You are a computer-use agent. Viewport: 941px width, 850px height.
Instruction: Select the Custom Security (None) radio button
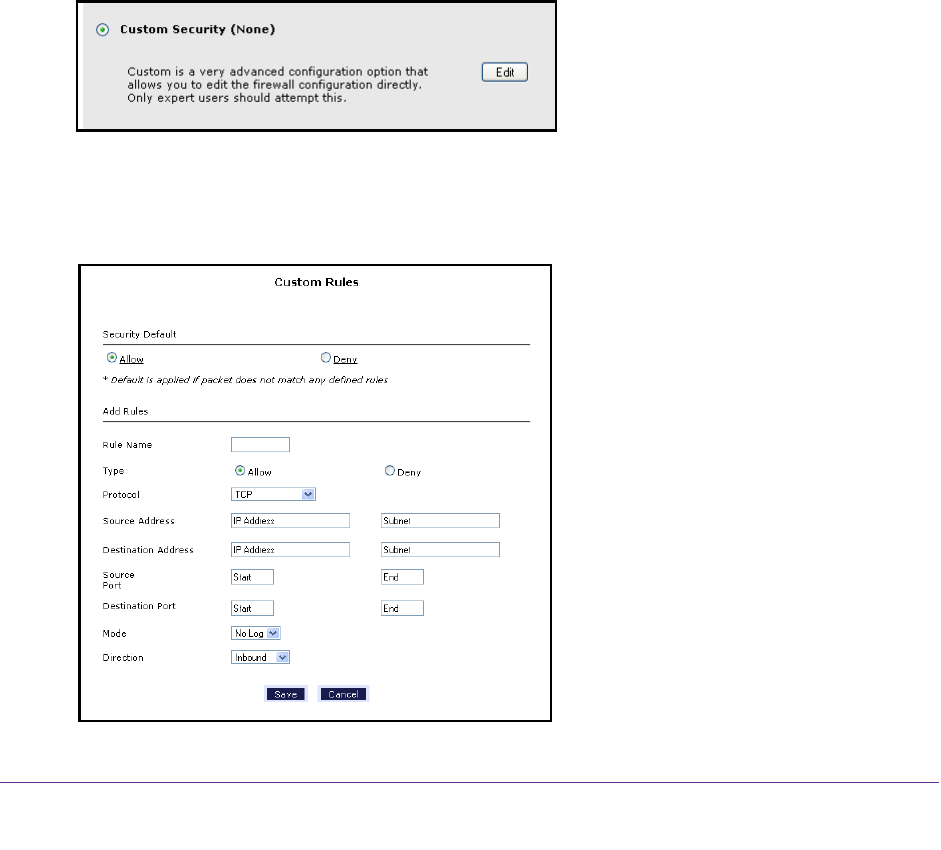click(x=103, y=29)
